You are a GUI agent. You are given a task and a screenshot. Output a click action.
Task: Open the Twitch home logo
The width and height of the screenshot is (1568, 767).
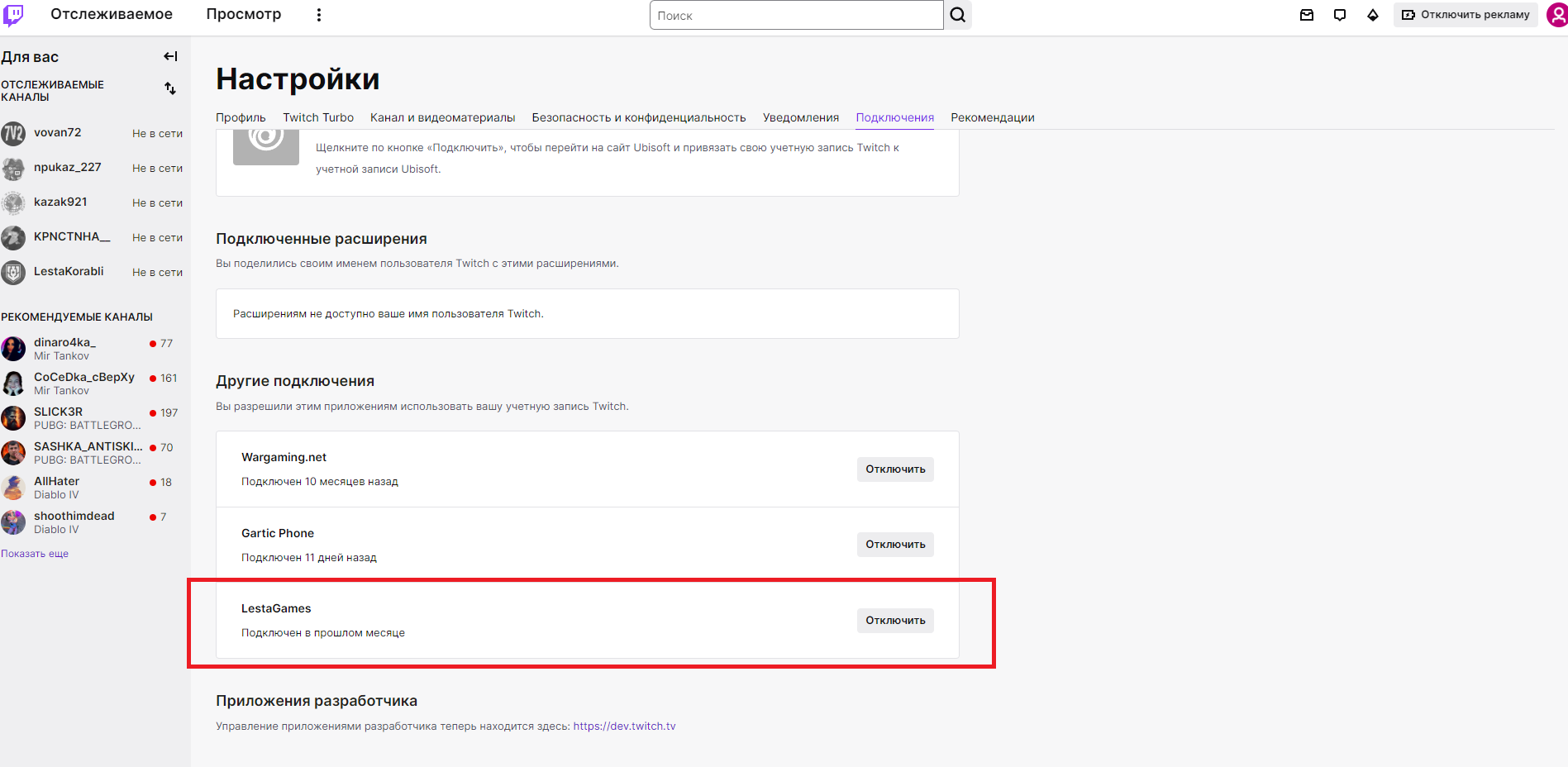click(x=13, y=15)
